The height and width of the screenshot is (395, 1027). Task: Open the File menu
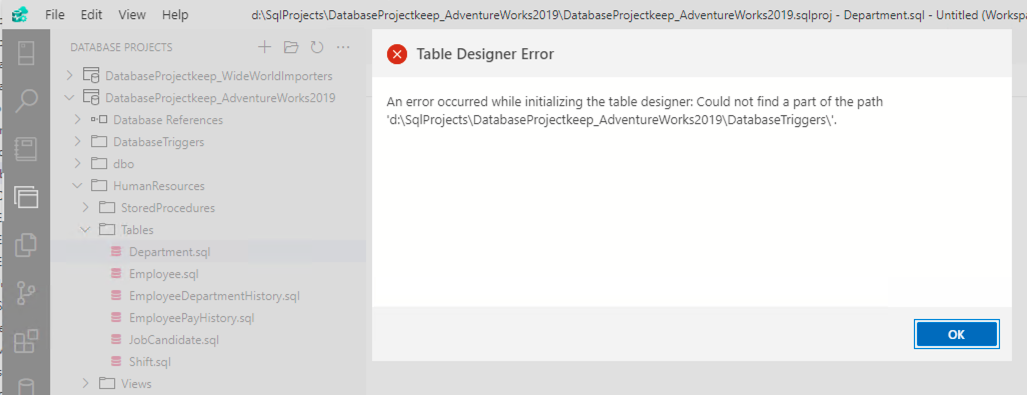[x=54, y=14]
